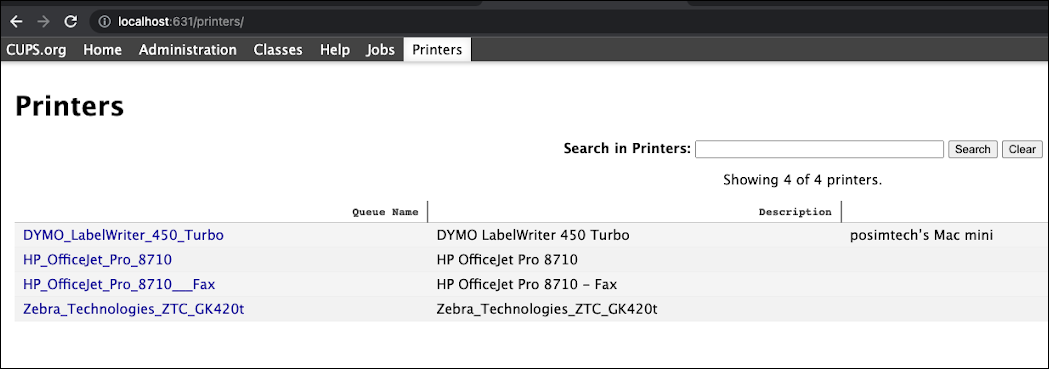Sort by the Queue Name column header
The image size is (1049, 369).
click(x=385, y=212)
